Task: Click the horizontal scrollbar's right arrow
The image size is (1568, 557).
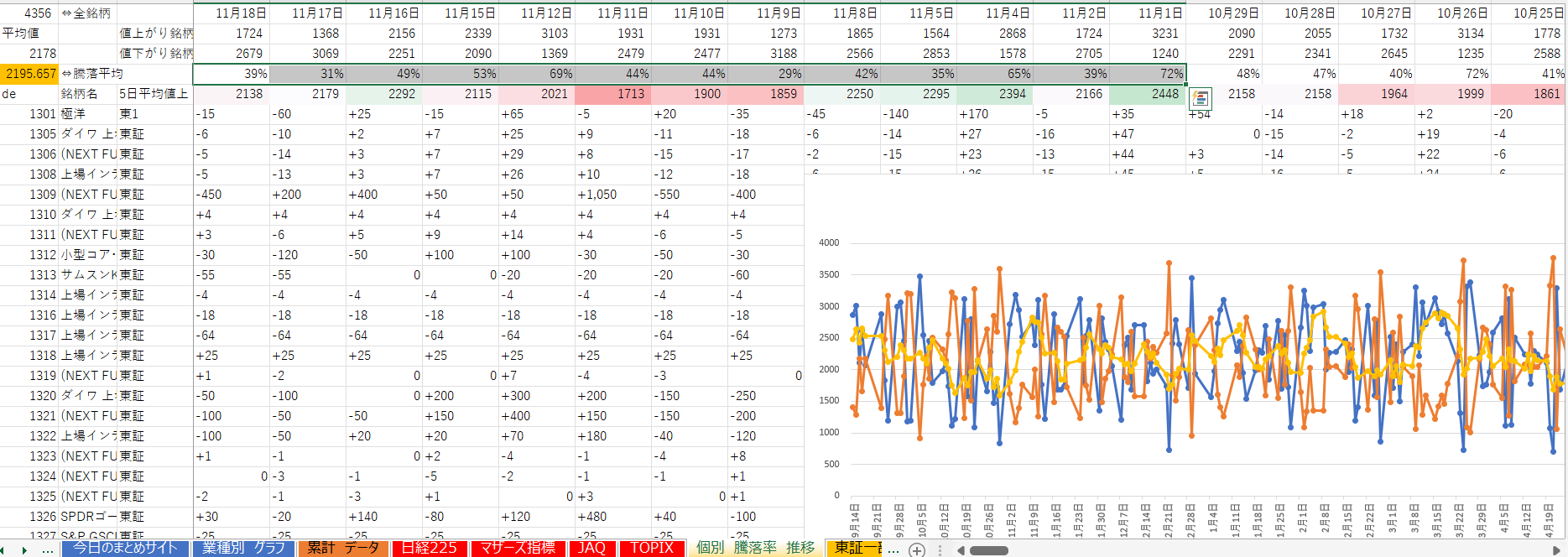Action: [x=1557, y=550]
